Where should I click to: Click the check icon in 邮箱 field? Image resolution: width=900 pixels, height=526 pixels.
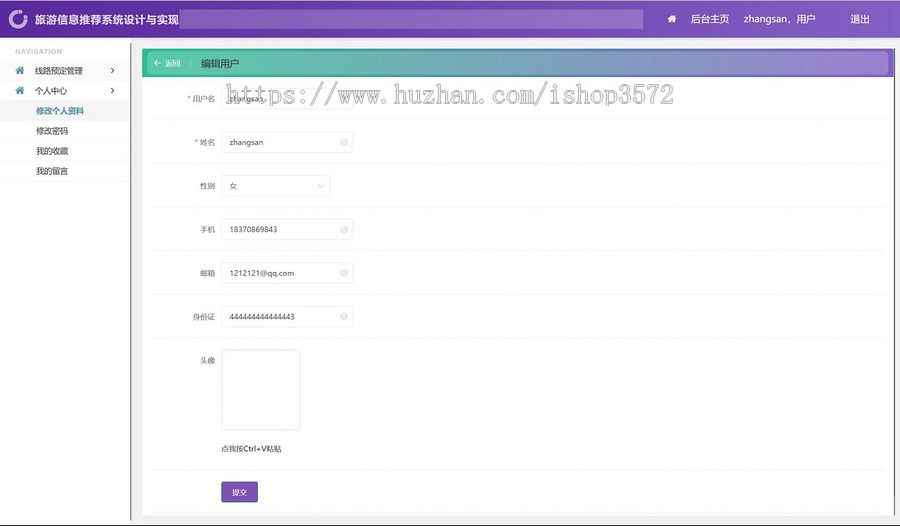pyautogui.click(x=344, y=273)
